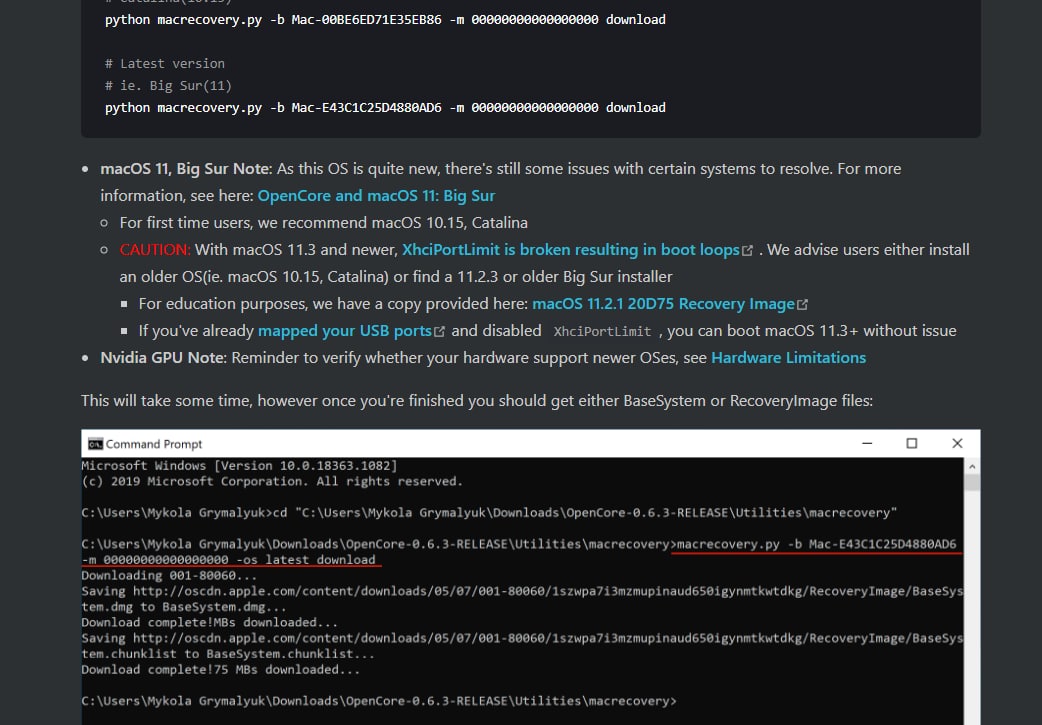Click the "Downloading 001-80060..." terminal line

point(169,575)
